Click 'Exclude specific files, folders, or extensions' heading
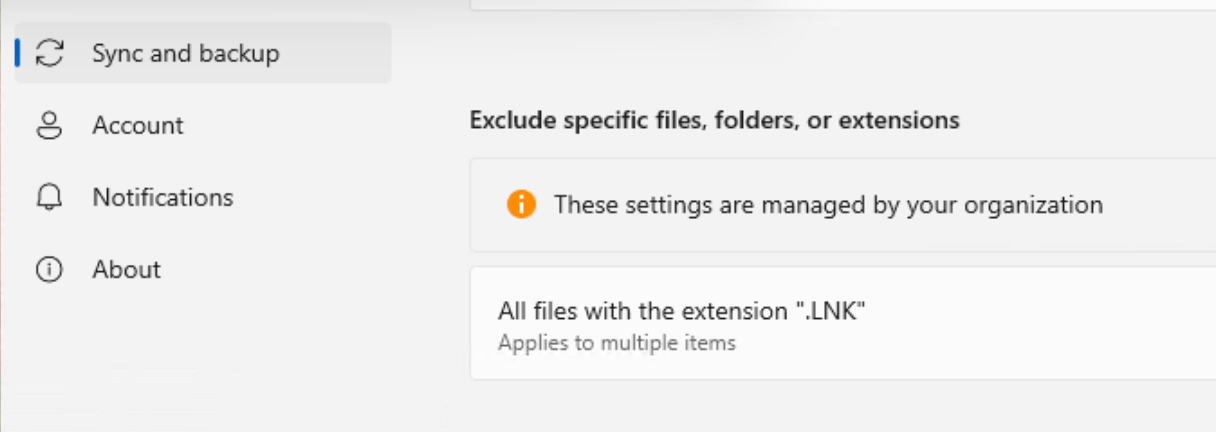The width and height of the screenshot is (1216, 432). 714,121
